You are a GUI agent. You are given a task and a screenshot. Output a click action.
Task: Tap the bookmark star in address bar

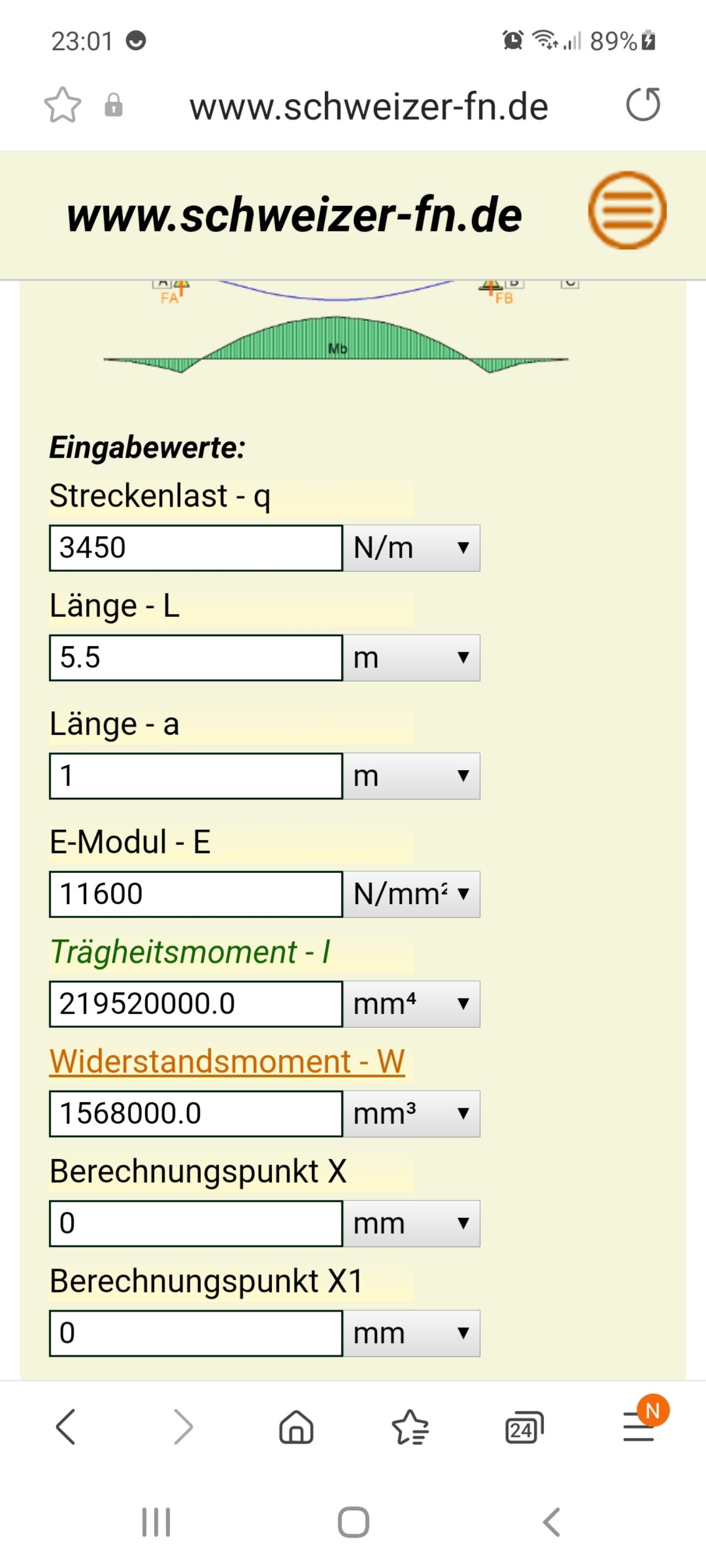click(x=62, y=105)
